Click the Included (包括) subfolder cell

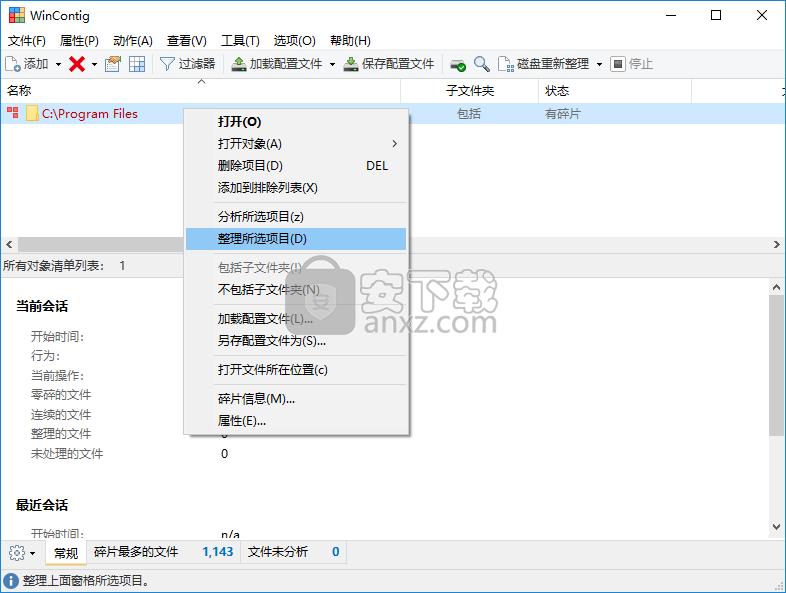point(469,114)
